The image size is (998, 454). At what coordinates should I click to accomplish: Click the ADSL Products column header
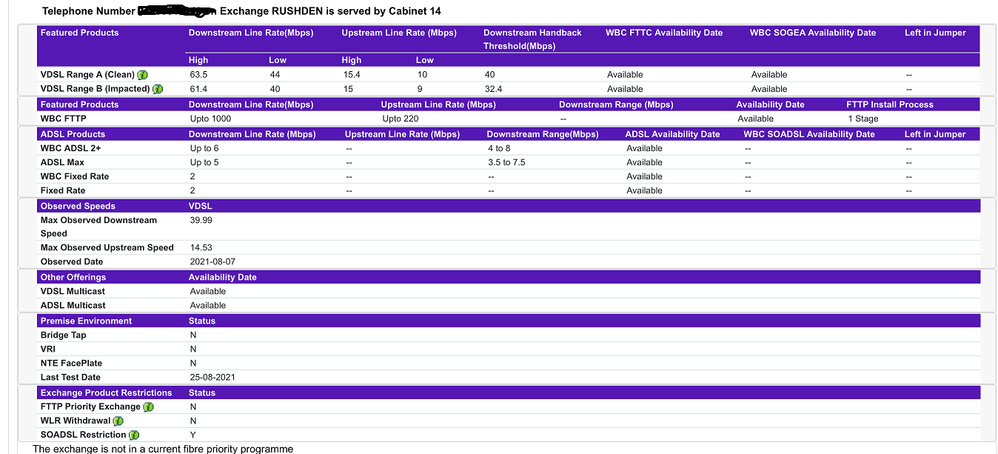(73, 134)
